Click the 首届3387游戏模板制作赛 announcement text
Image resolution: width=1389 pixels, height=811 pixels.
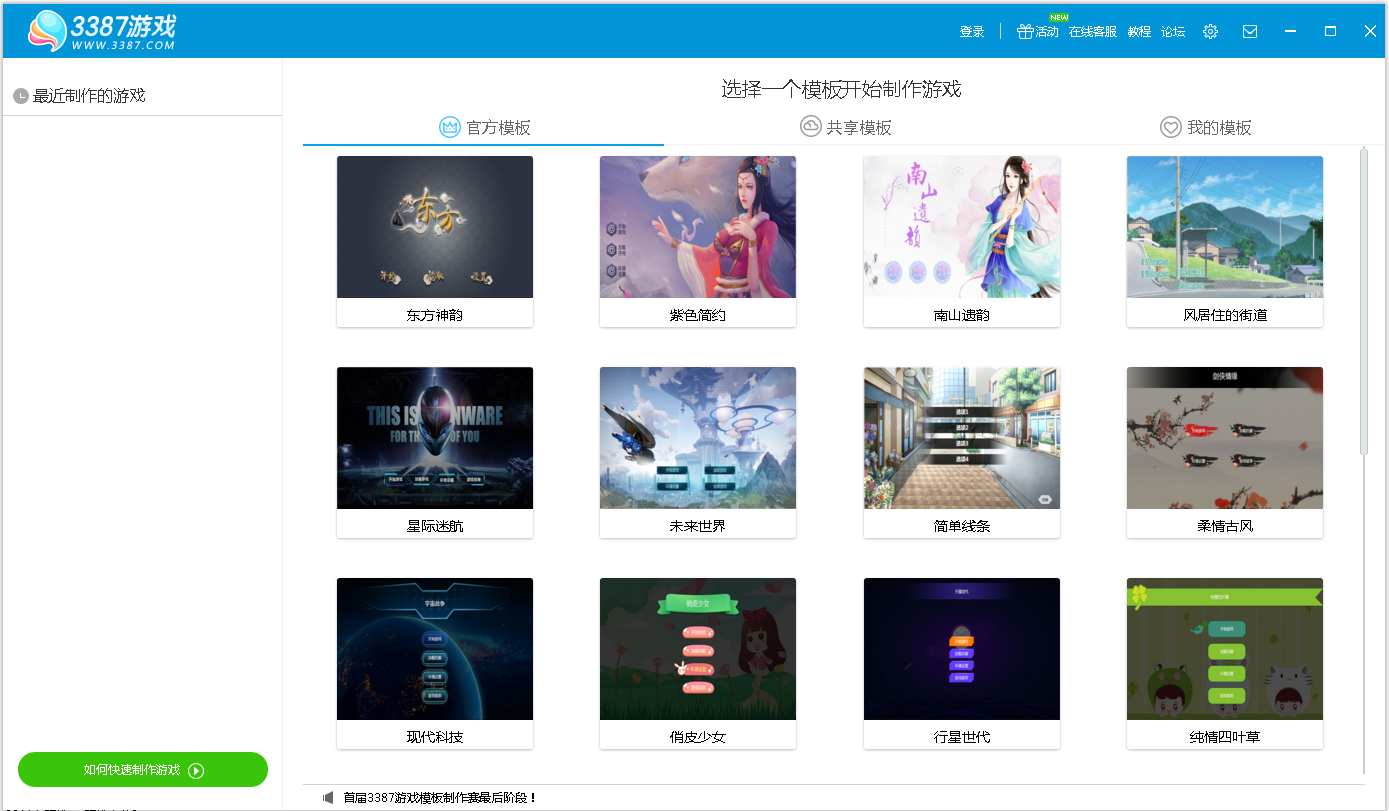coord(440,798)
